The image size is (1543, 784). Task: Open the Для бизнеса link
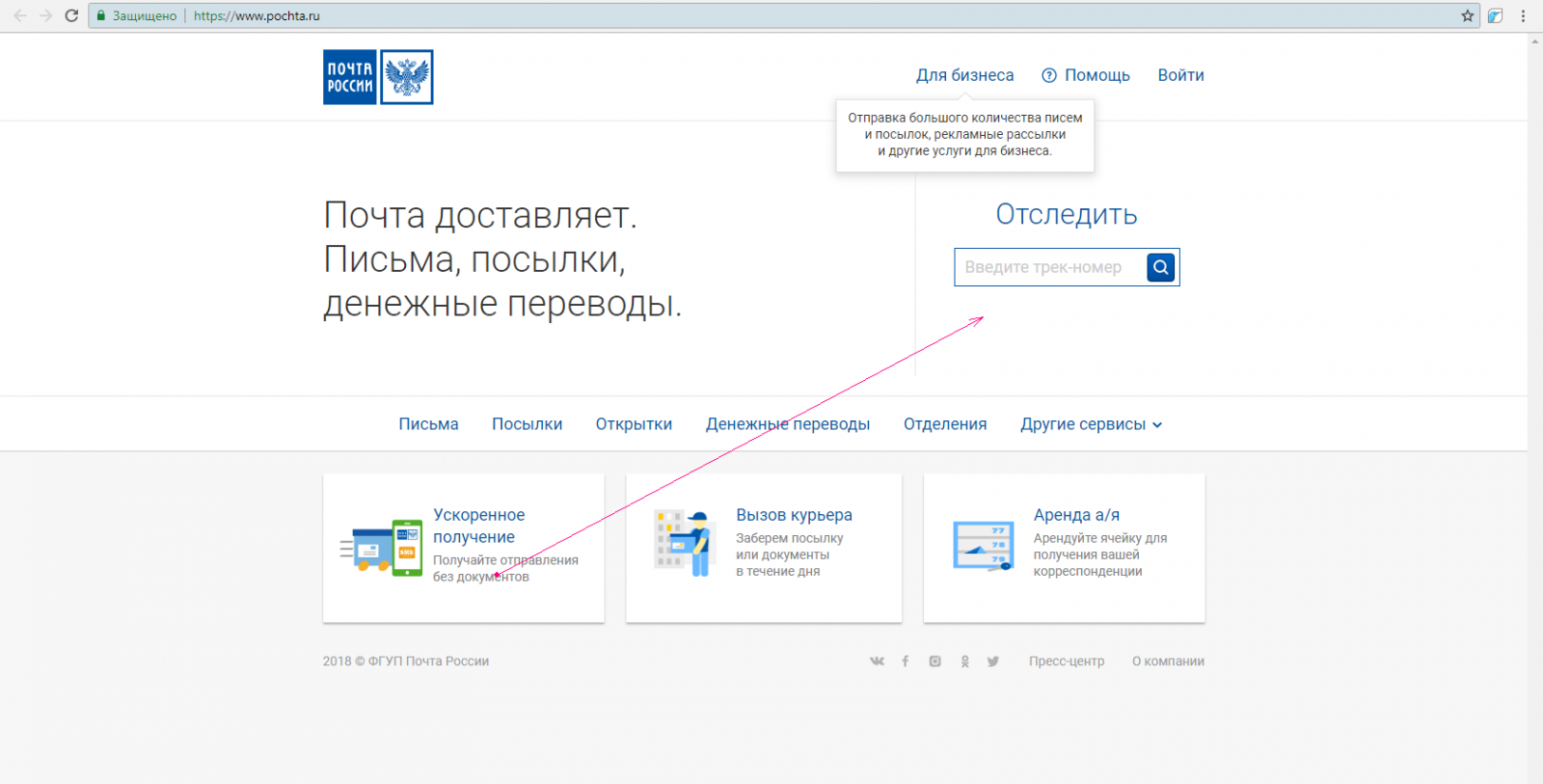[x=964, y=75]
